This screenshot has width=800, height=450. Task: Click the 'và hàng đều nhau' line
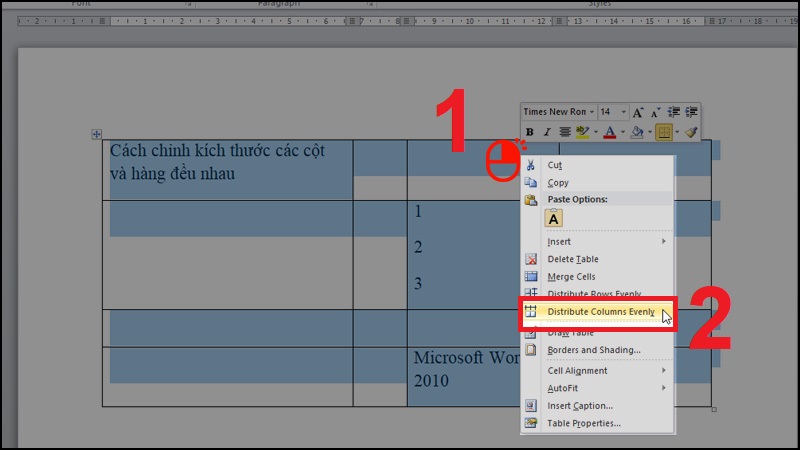(172, 173)
